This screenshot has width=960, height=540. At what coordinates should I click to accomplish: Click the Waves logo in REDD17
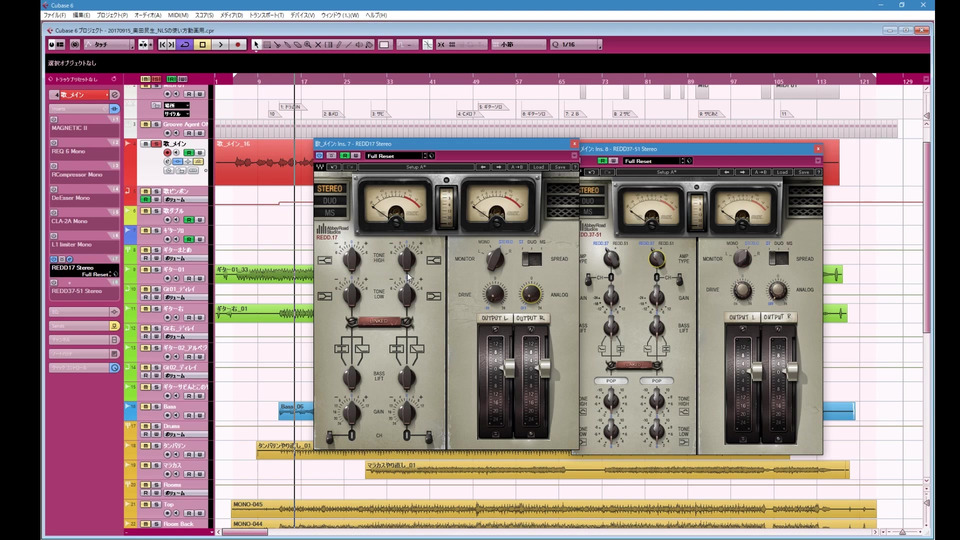pos(320,167)
